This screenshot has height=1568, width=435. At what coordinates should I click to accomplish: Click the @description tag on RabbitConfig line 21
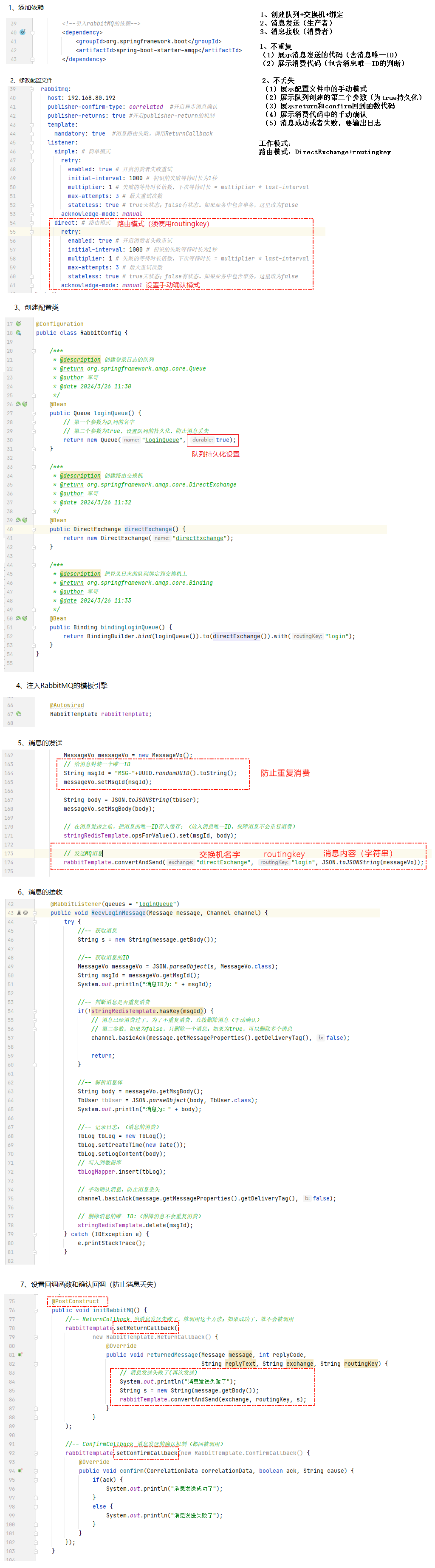click(80, 360)
